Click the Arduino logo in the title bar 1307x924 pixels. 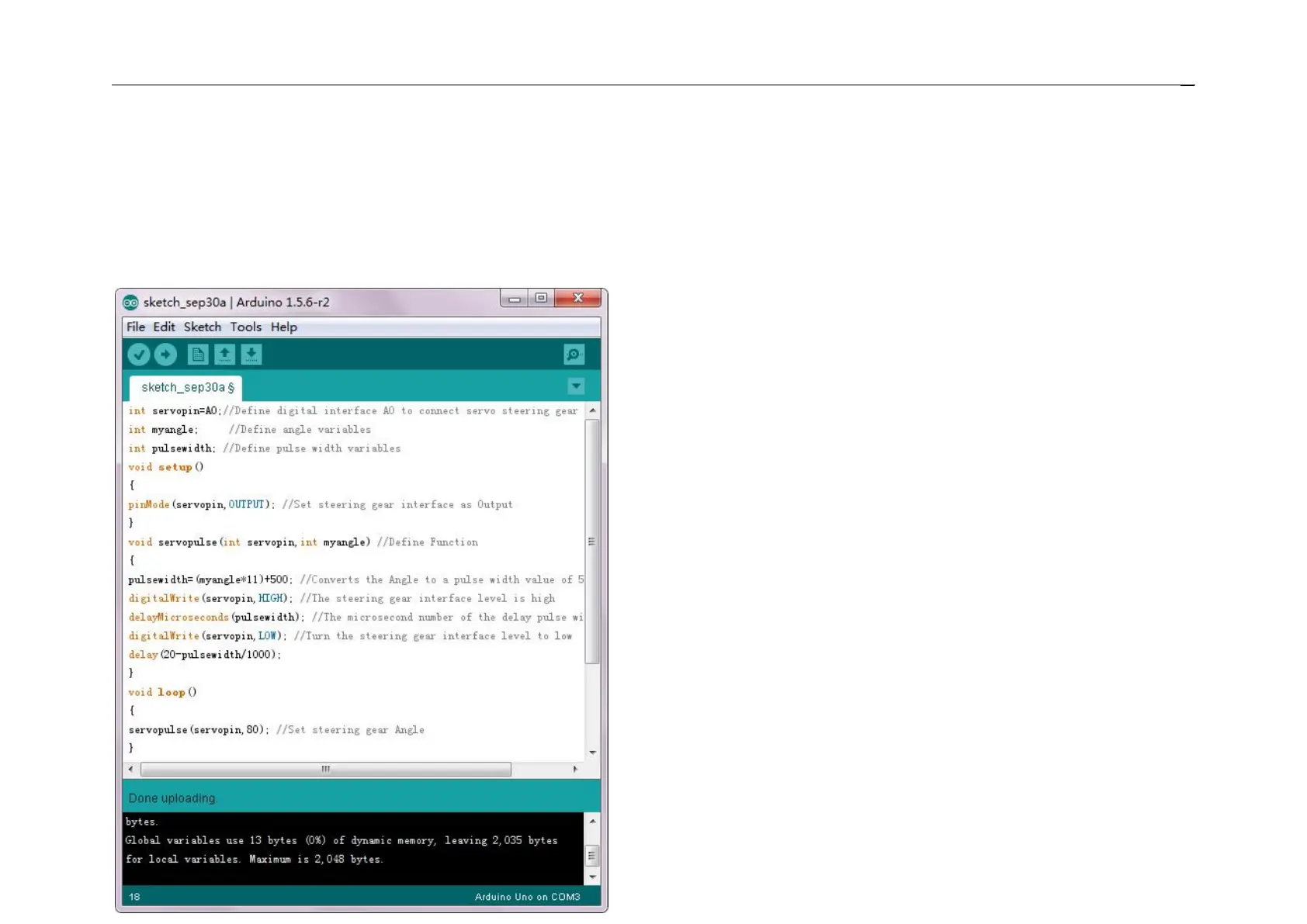click(x=130, y=303)
